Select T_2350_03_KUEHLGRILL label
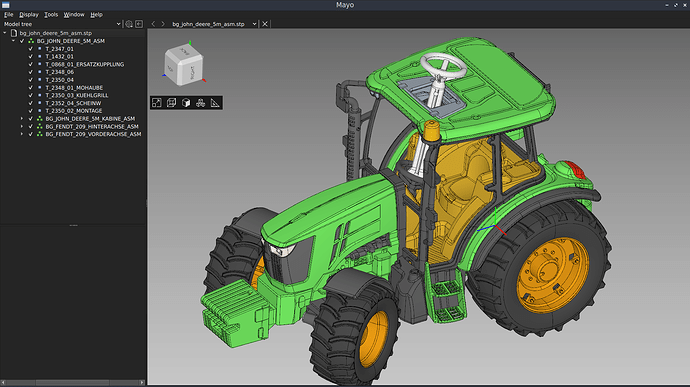Image resolution: width=690 pixels, height=387 pixels. tap(77, 95)
